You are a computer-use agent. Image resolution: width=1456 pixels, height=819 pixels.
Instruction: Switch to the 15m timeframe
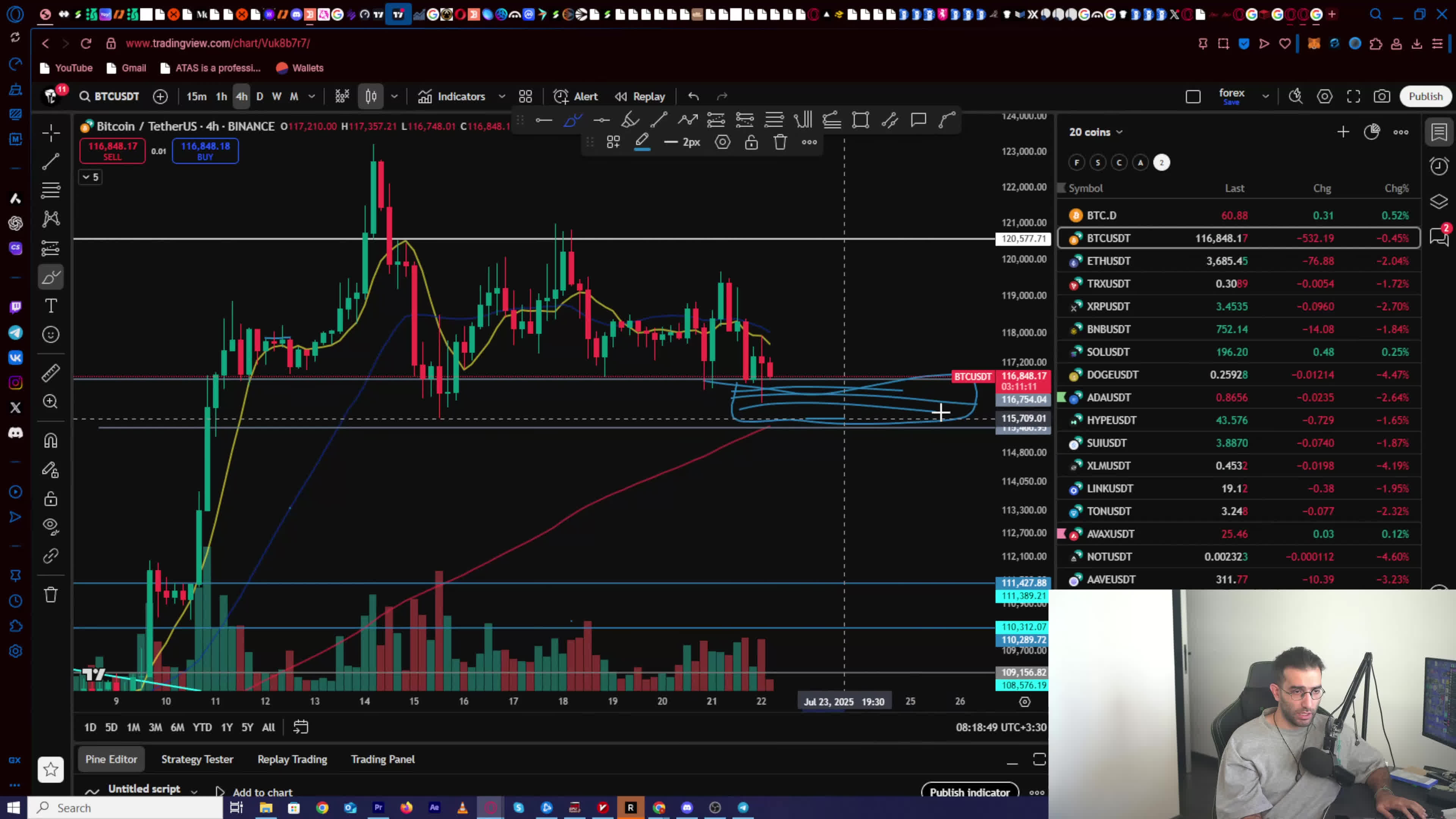[x=196, y=97]
